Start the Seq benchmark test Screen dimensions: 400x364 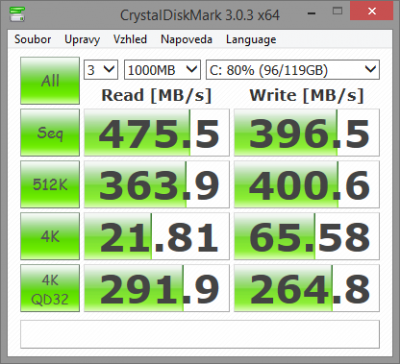pyautogui.click(x=50, y=132)
